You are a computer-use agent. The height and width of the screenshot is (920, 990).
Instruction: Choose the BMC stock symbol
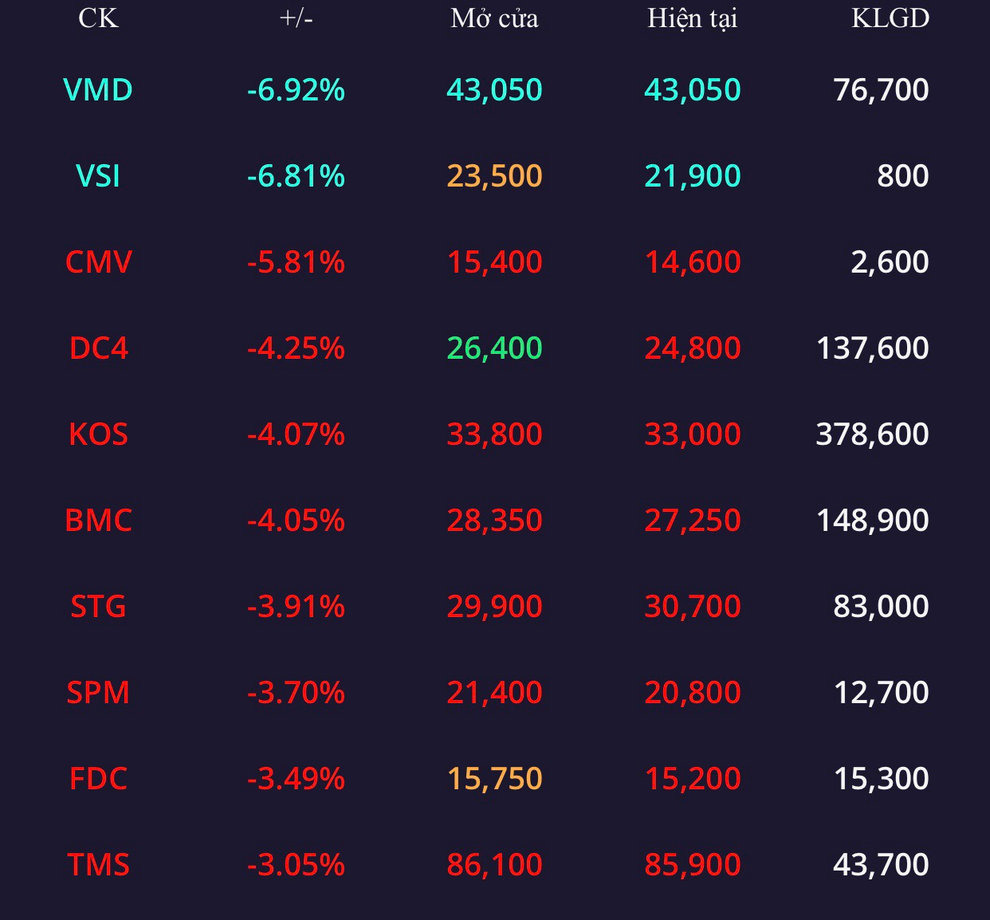[98, 520]
